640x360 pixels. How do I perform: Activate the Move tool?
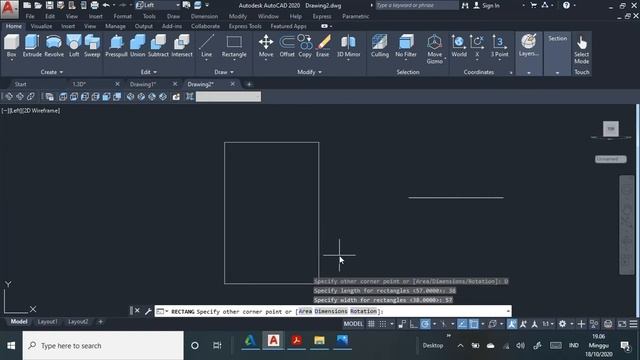click(x=266, y=46)
